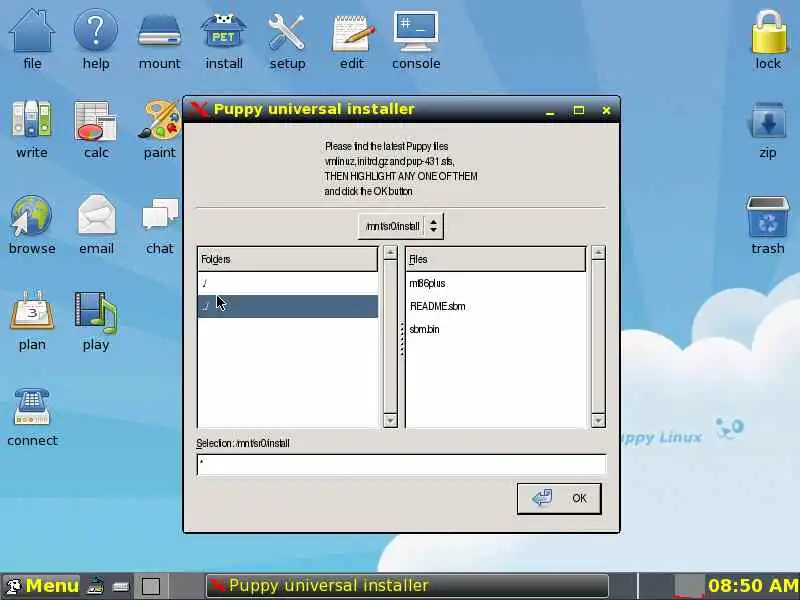Image resolution: width=800 pixels, height=600 pixels.
Task: Click Files list scroll up arrow
Action: (598, 253)
